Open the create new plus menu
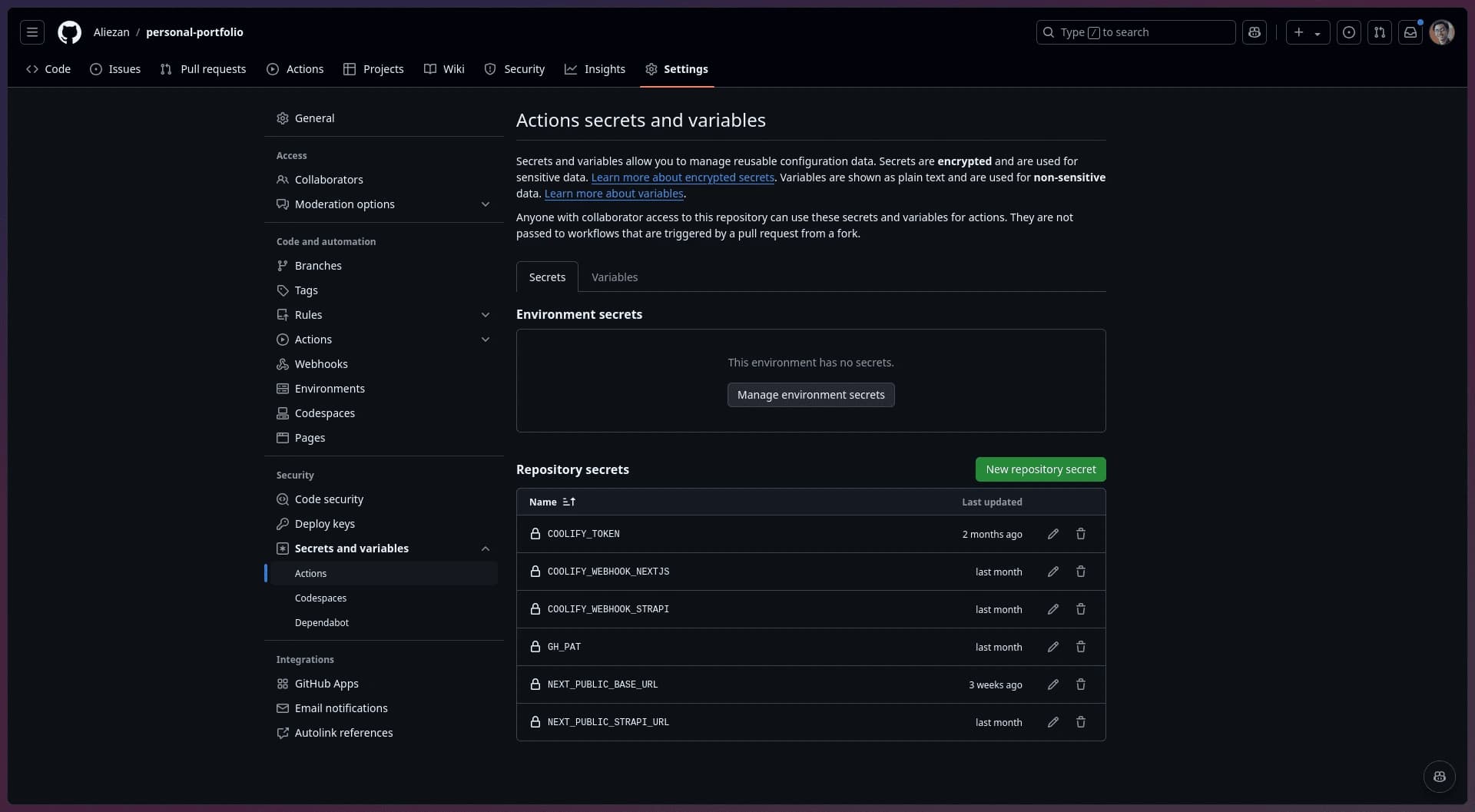The image size is (1475, 812). [x=1308, y=32]
